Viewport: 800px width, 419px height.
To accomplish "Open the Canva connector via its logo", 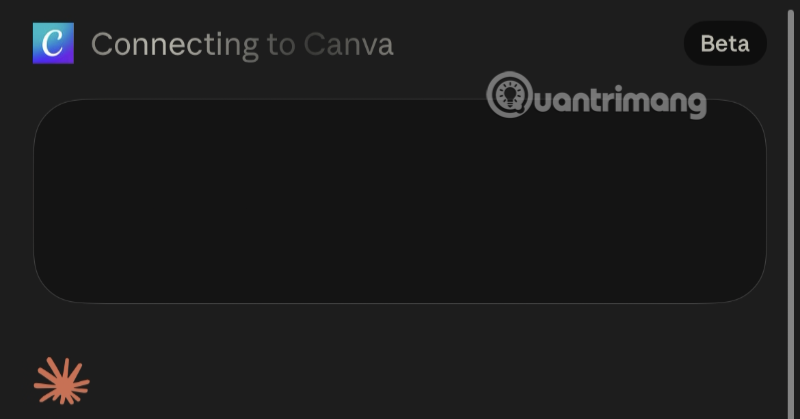I will point(53,43).
